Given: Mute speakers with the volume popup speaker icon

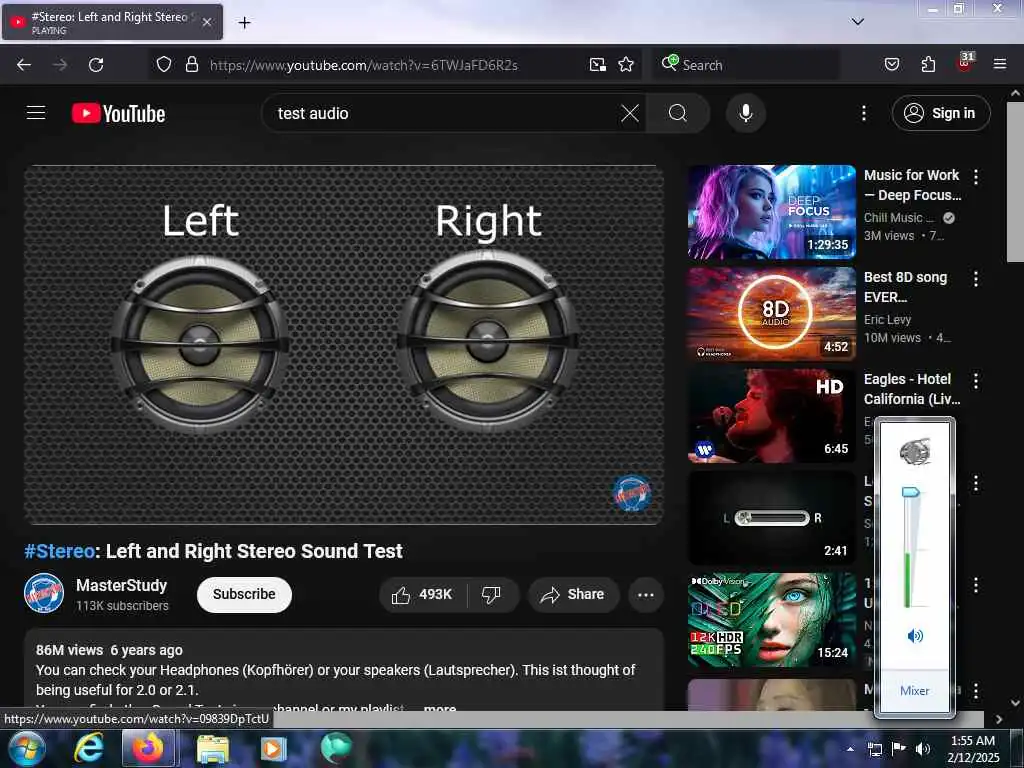Looking at the screenshot, I should (915, 635).
